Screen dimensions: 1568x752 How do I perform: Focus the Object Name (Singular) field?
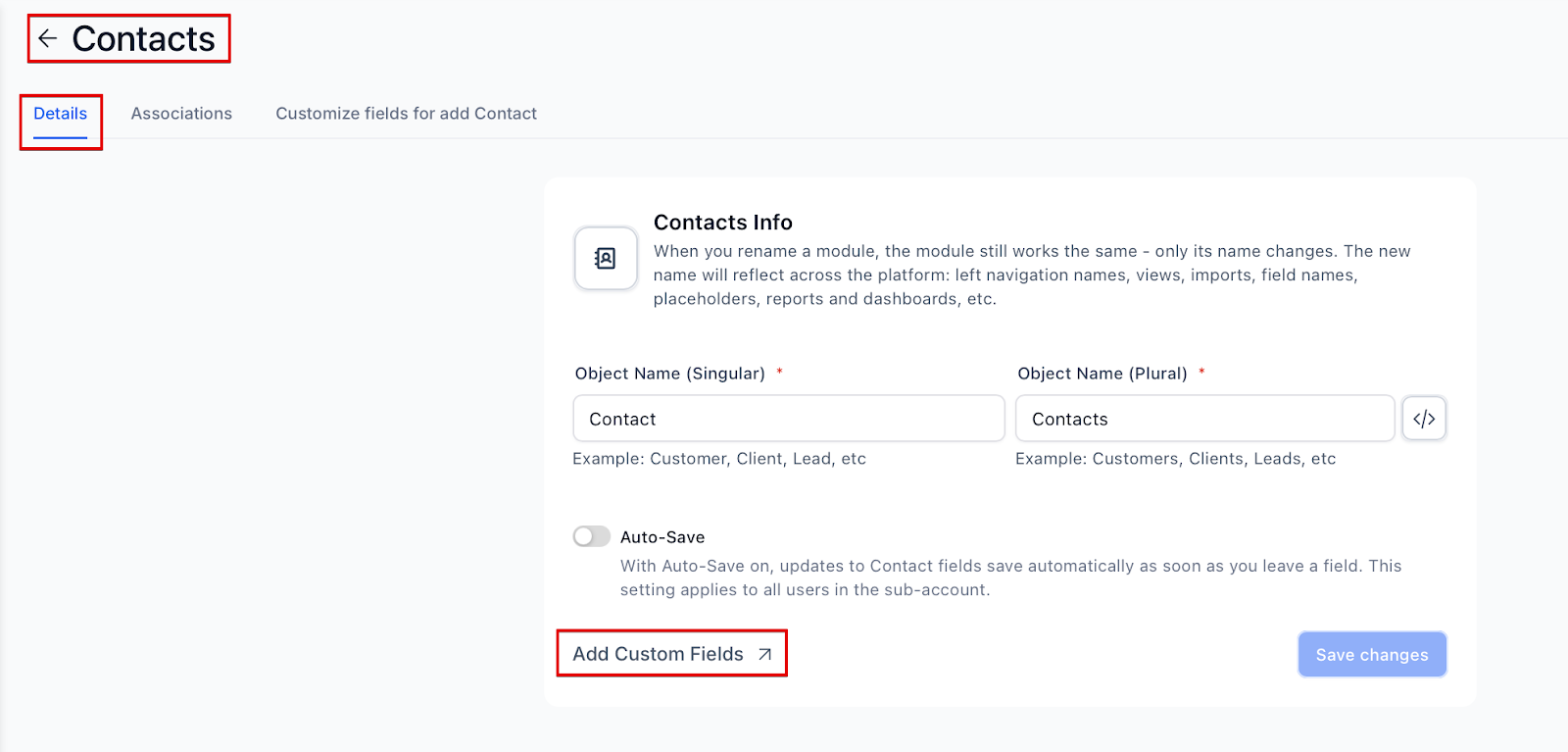coord(788,419)
